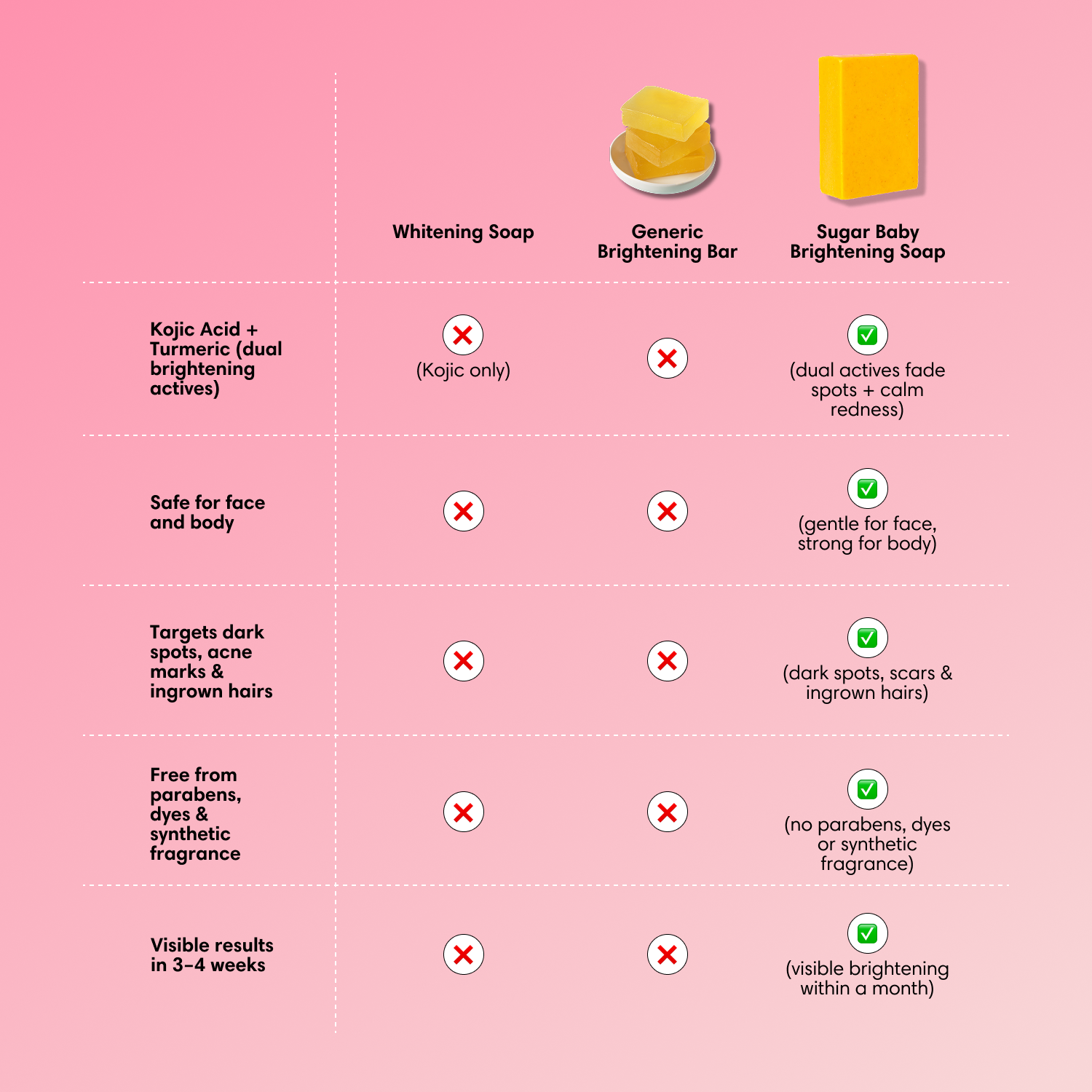Click Generic Bar's X in Safe for face row
The height and width of the screenshot is (1092, 1092).
(667, 511)
